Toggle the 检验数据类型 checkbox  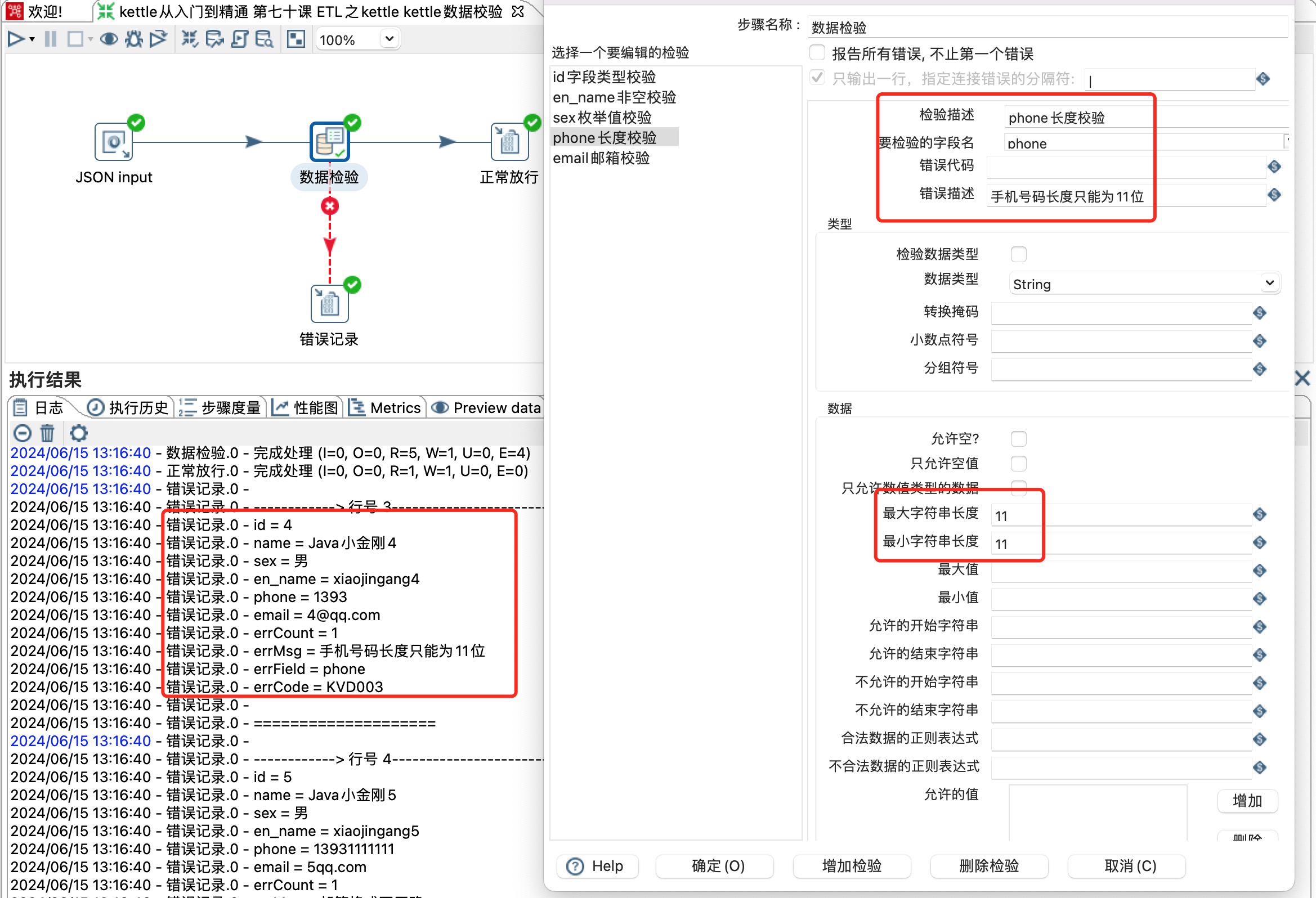coord(1018,254)
